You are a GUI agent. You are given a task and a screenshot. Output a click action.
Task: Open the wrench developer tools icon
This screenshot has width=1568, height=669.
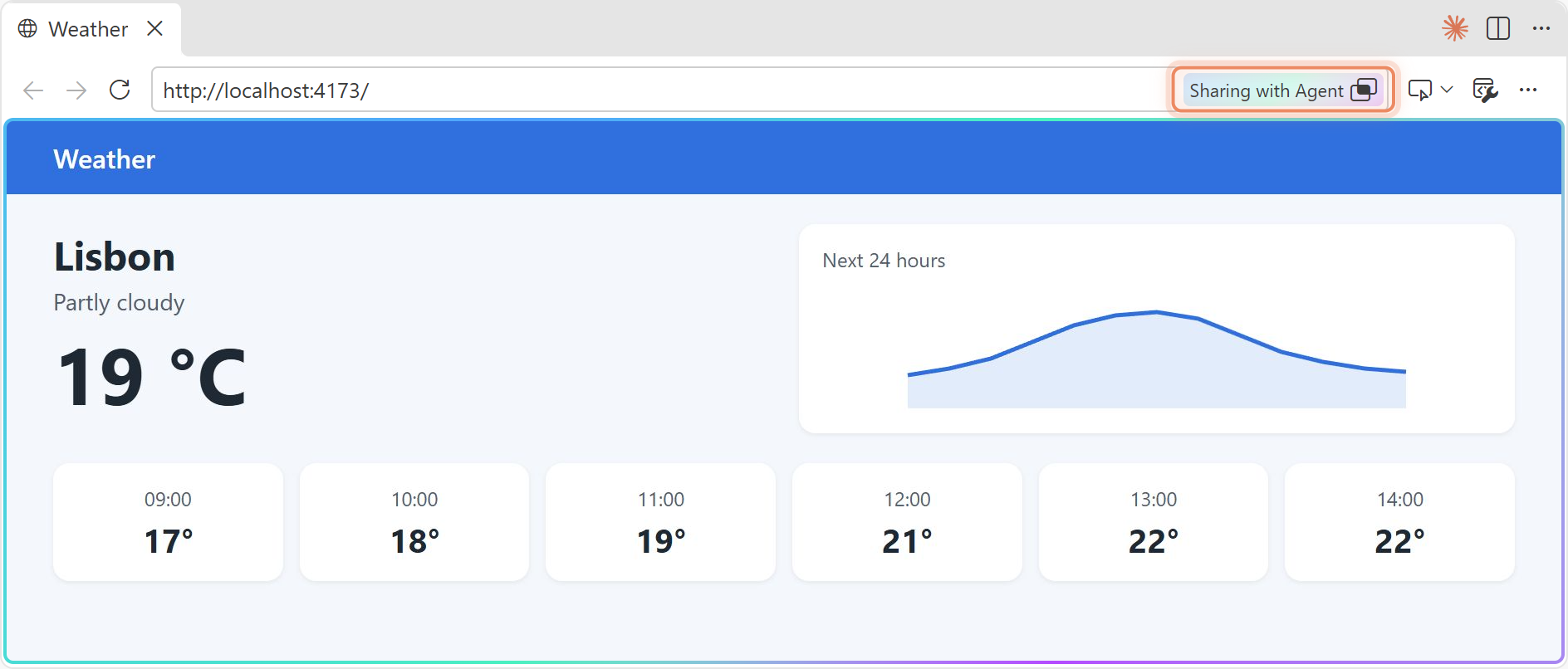[x=1485, y=90]
